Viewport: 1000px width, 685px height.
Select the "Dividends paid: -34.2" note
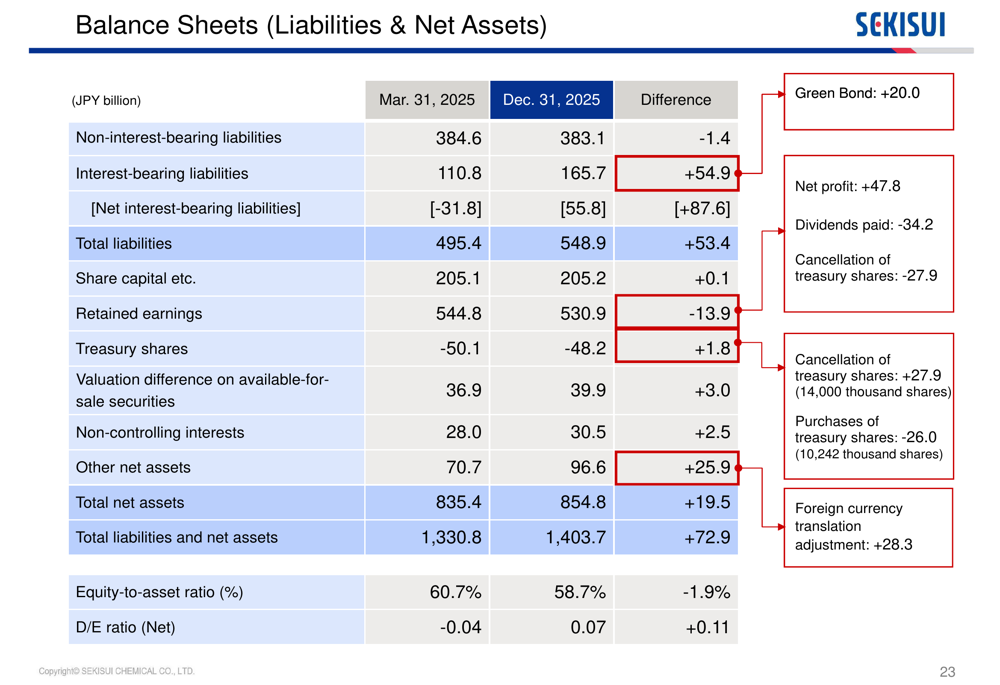click(x=864, y=225)
